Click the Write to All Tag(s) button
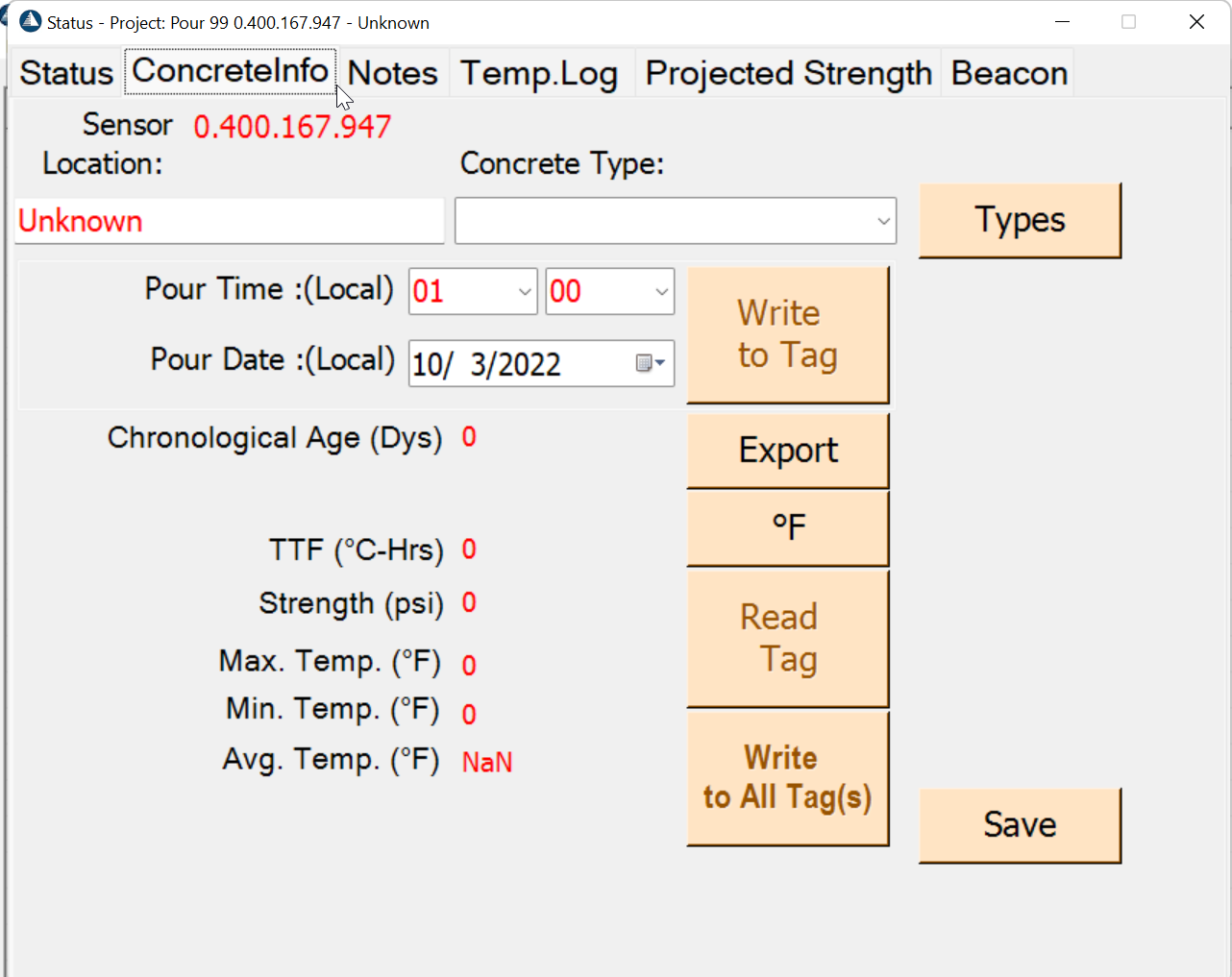This screenshot has height=977, width=1232. tap(788, 778)
